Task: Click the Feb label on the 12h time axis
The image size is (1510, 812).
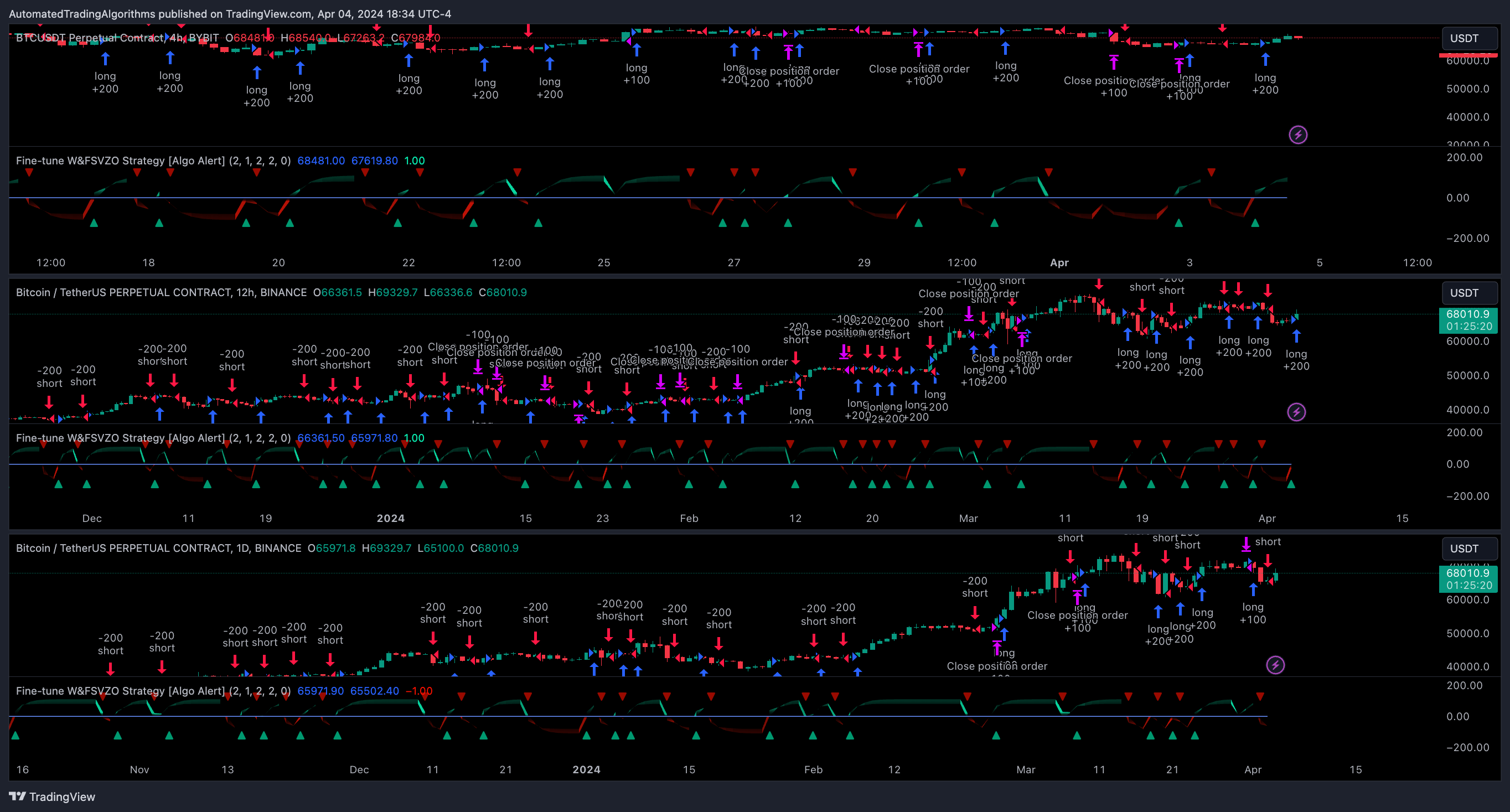Action: (689, 518)
